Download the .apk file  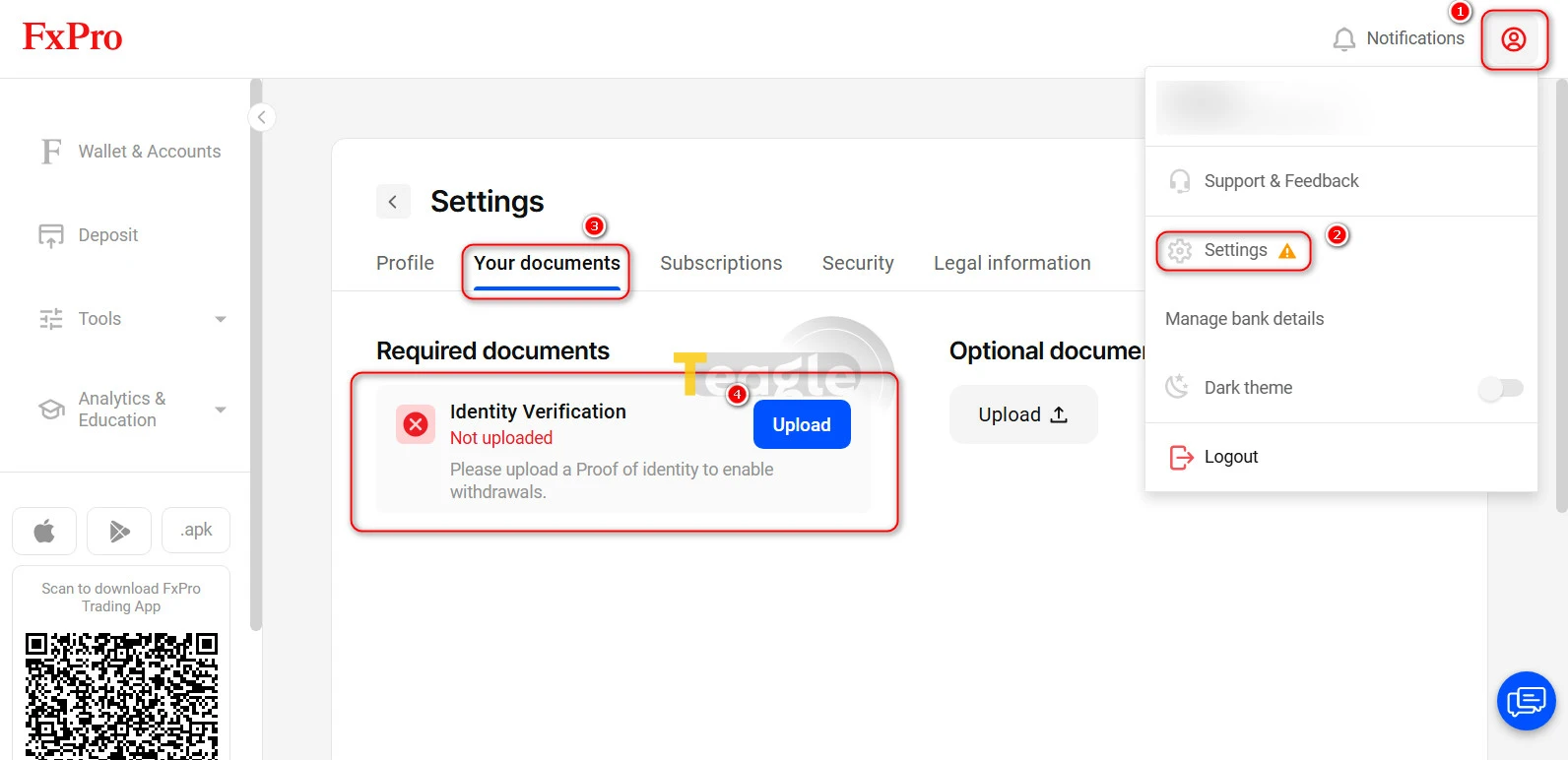pos(196,531)
